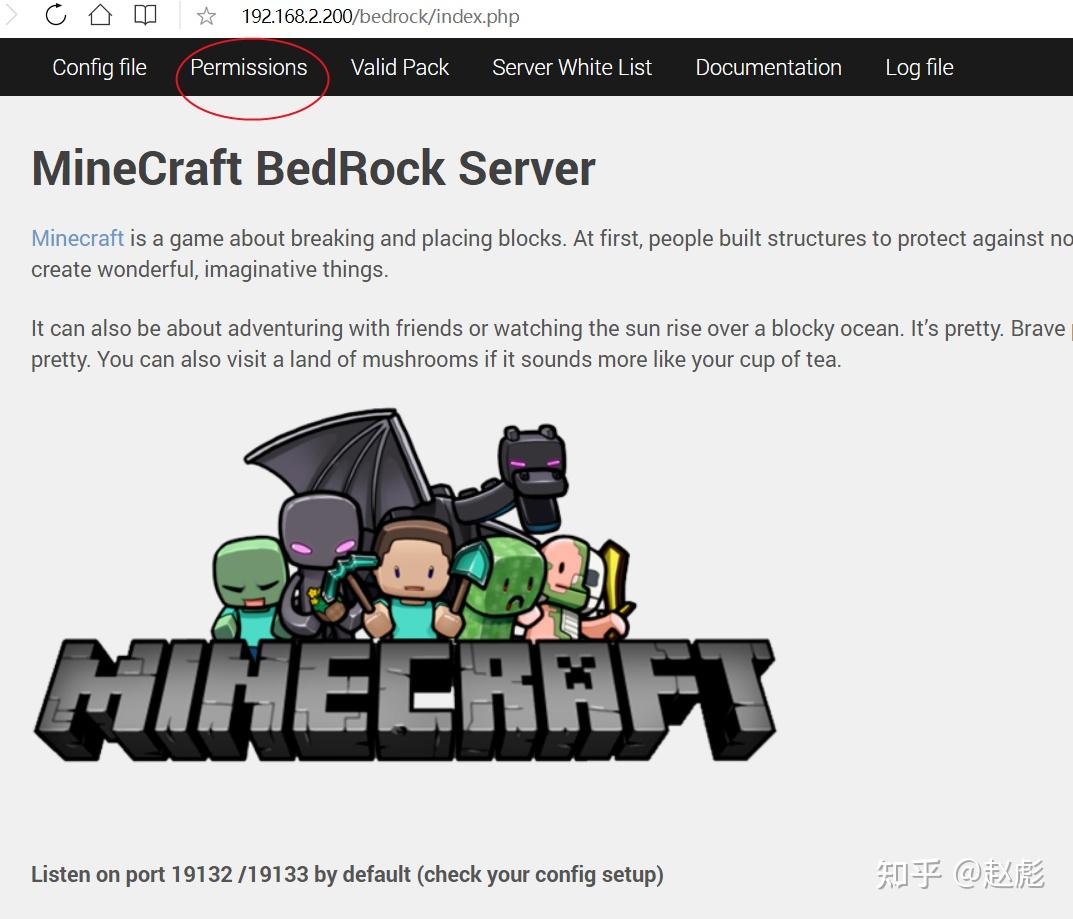Screen dimensions: 1073x919
Task: Open reading view book icon
Action: point(145,15)
